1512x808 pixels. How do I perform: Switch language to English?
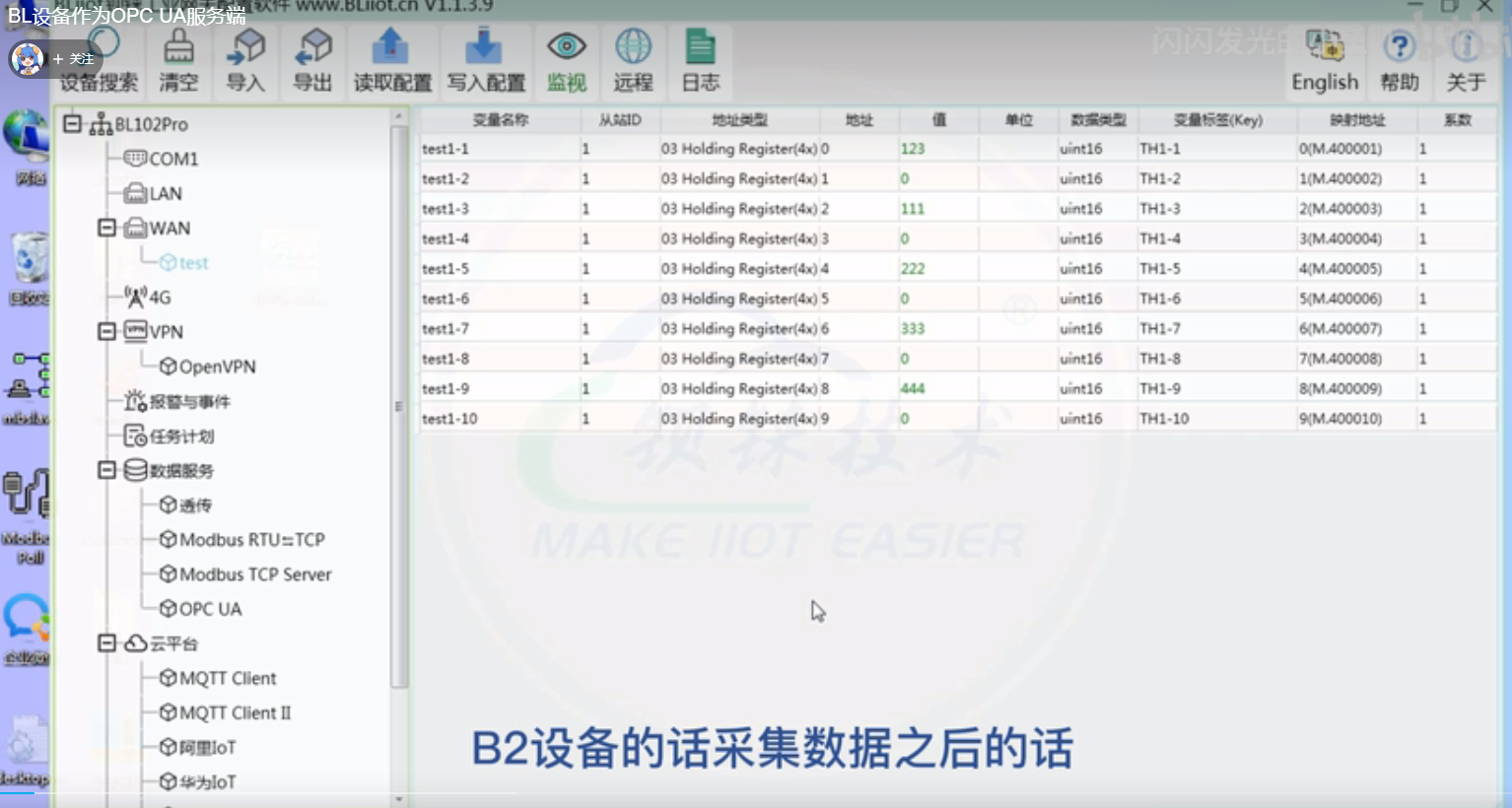(x=1324, y=61)
